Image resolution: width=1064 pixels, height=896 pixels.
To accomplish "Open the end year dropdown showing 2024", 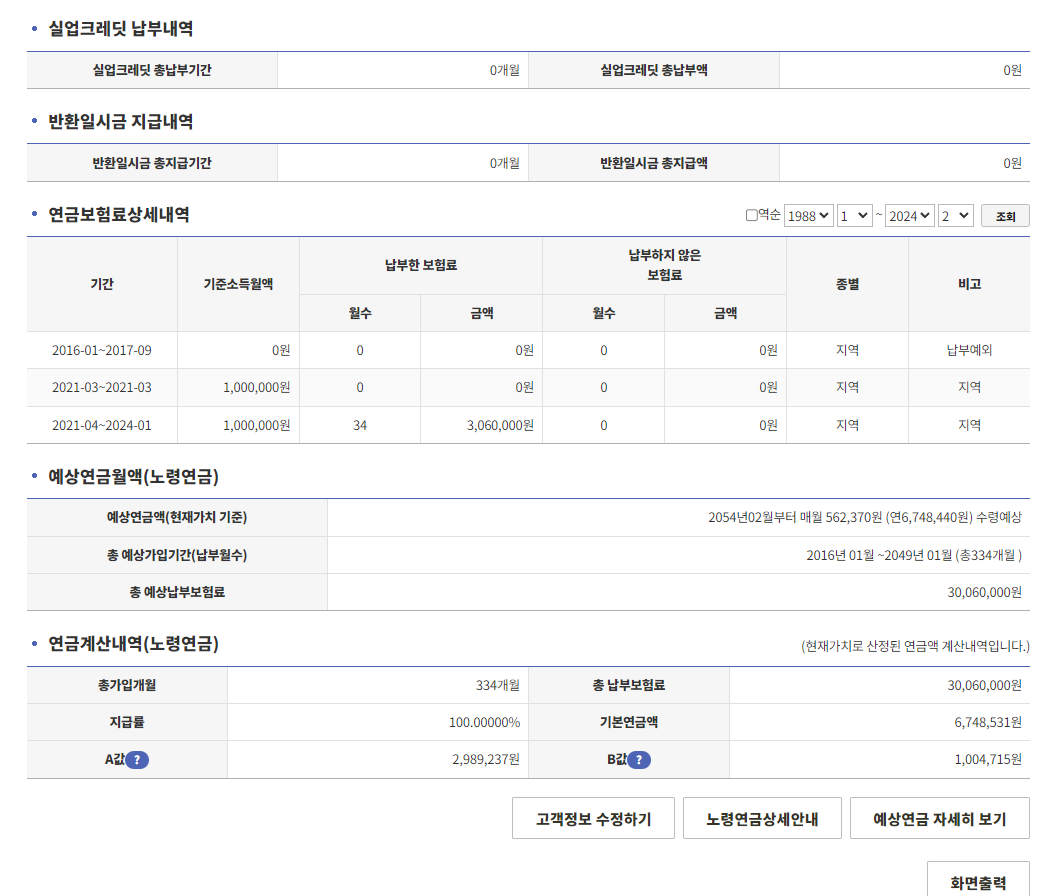I will 909,216.
